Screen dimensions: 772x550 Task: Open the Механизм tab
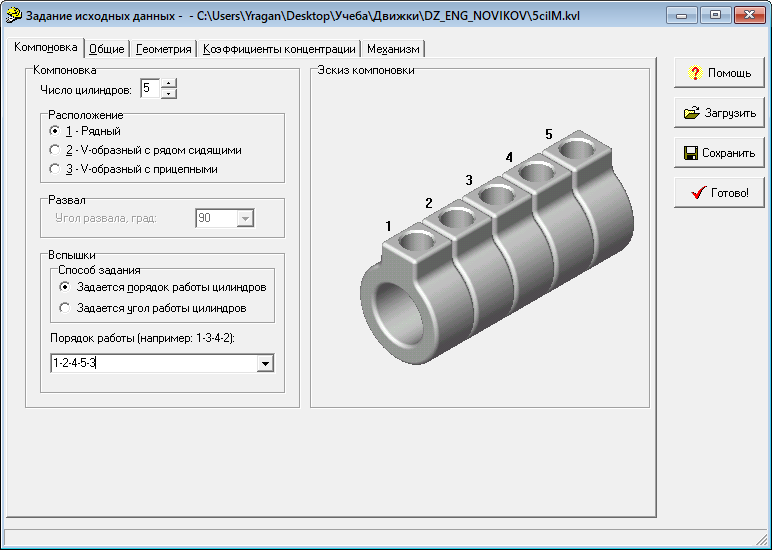click(x=393, y=49)
